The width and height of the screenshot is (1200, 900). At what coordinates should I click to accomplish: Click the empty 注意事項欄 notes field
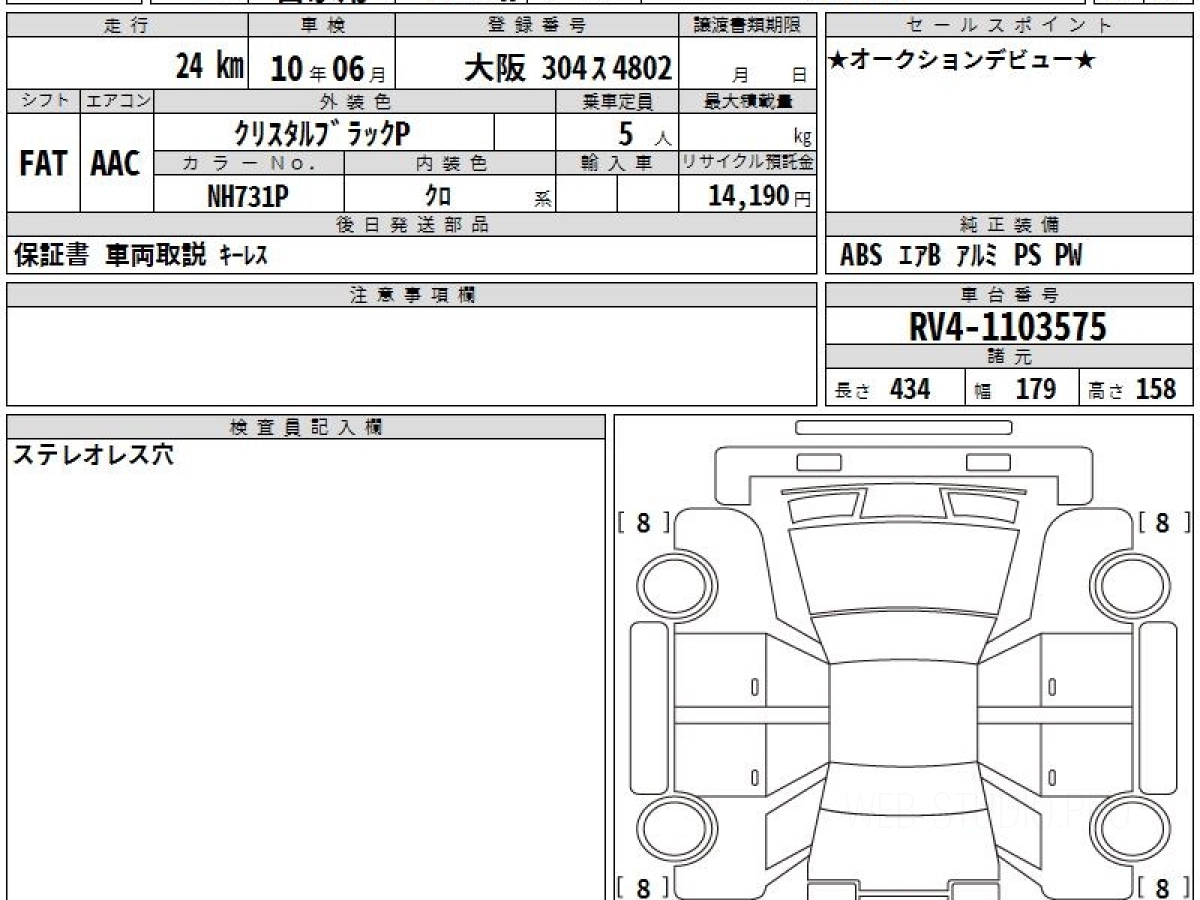coord(412,355)
